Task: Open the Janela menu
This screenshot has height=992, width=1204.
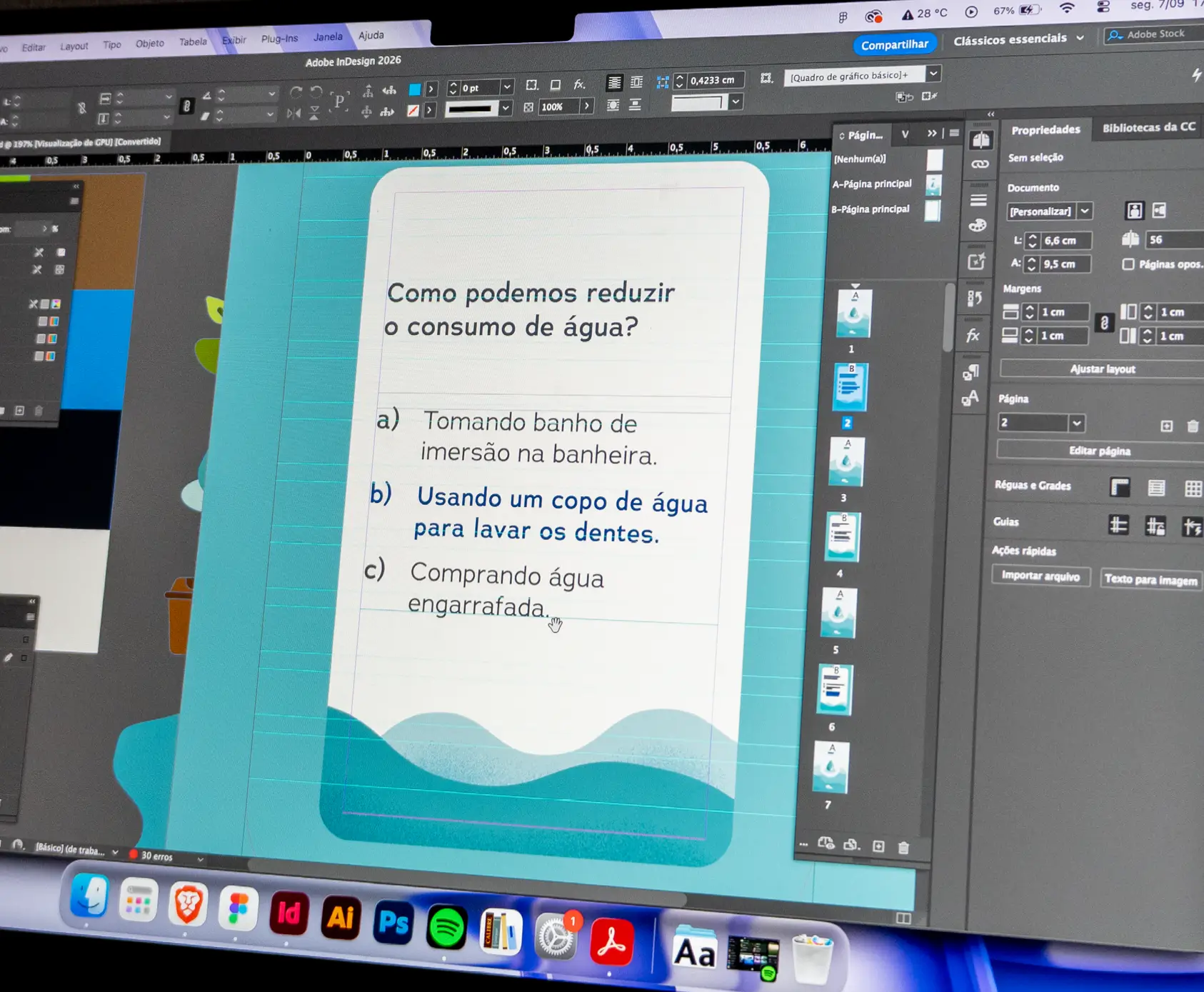Action: pos(328,37)
